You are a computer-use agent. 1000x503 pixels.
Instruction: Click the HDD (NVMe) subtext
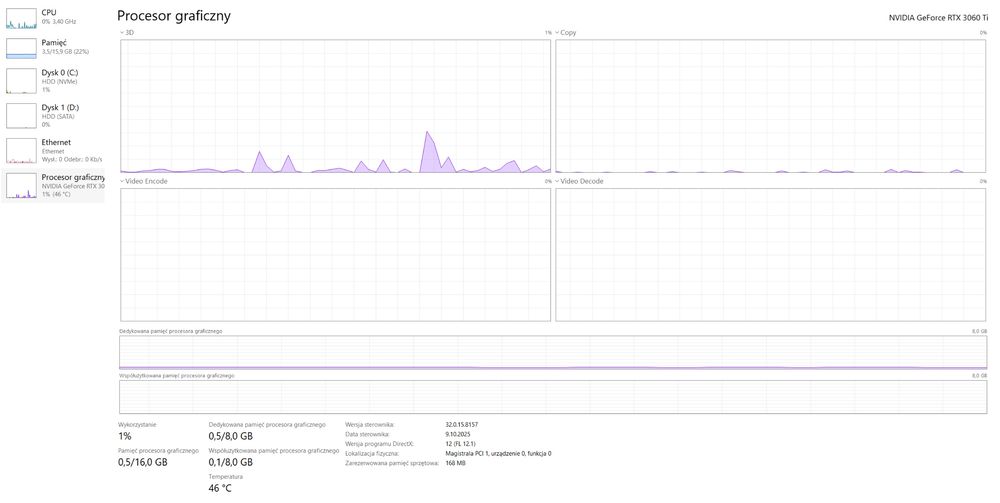click(59, 82)
